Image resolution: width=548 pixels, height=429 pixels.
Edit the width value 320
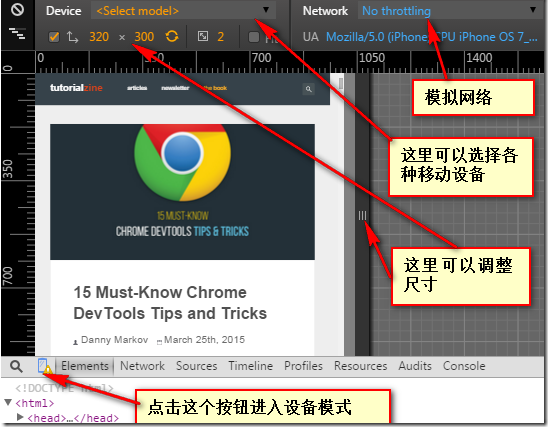click(99, 37)
